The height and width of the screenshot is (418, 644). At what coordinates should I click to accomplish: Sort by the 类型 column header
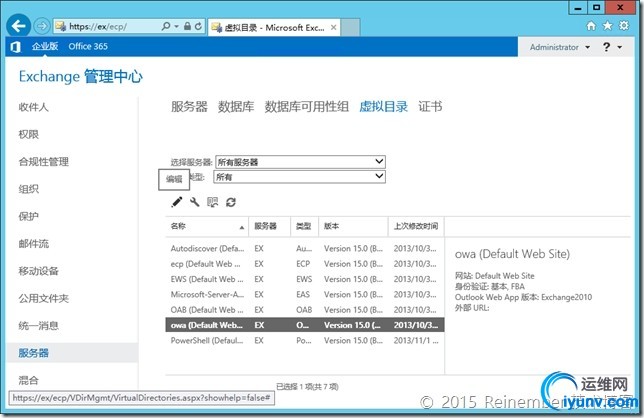[304, 226]
